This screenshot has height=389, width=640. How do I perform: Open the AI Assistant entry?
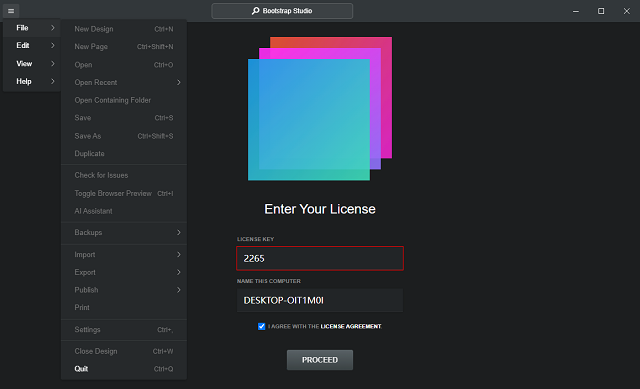[124, 211]
